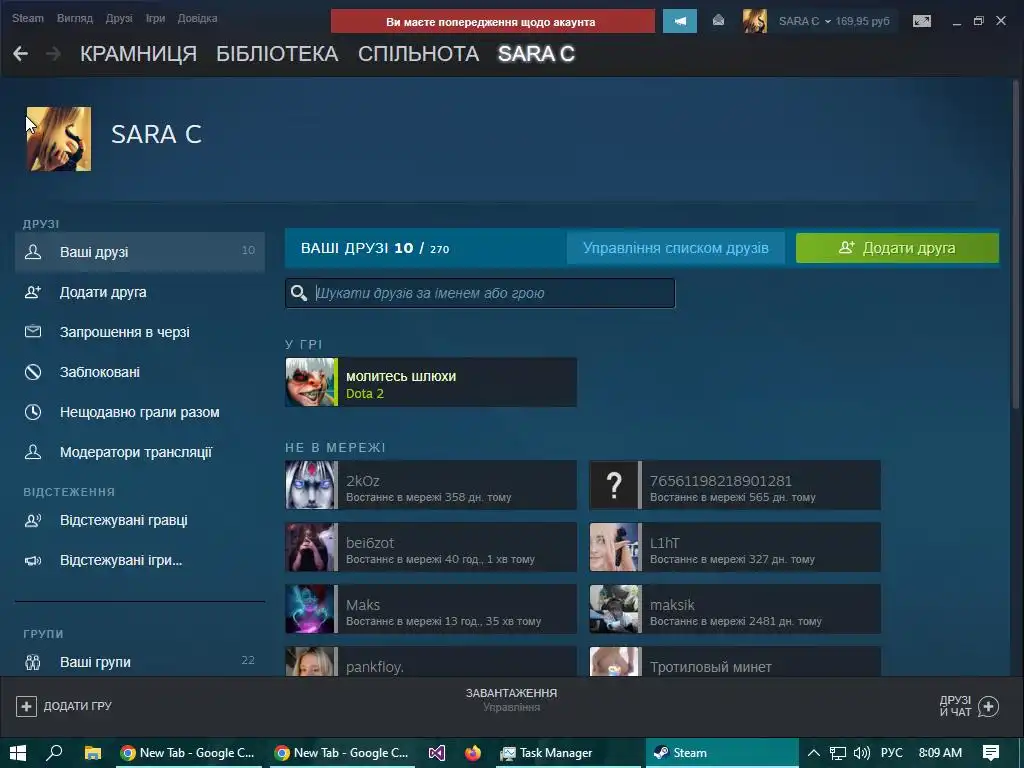Select Ваші друзі in the sidebar
This screenshot has width=1024, height=768.
pyautogui.click(x=140, y=251)
